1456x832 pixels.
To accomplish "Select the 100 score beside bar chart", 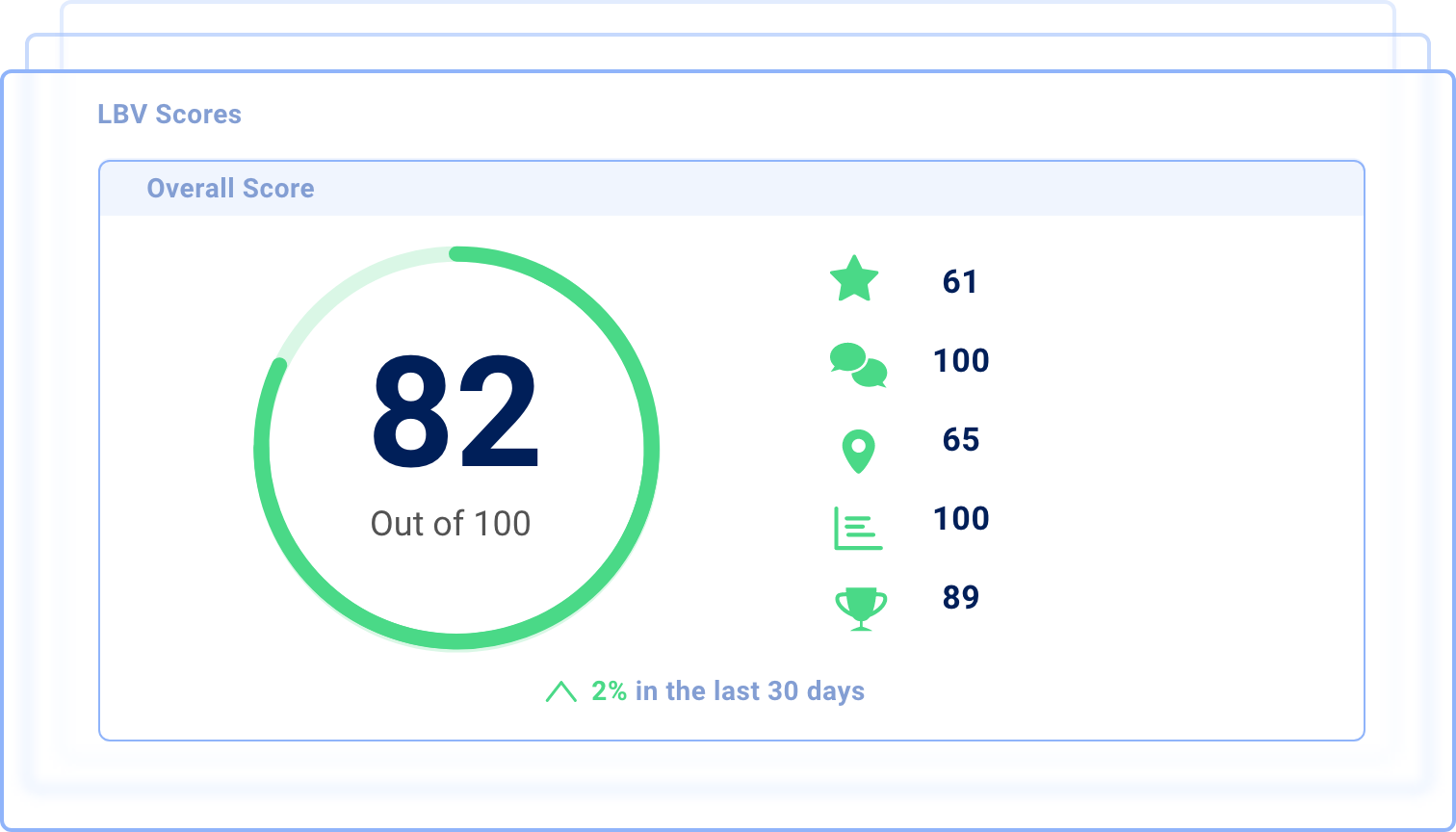I will tap(961, 518).
